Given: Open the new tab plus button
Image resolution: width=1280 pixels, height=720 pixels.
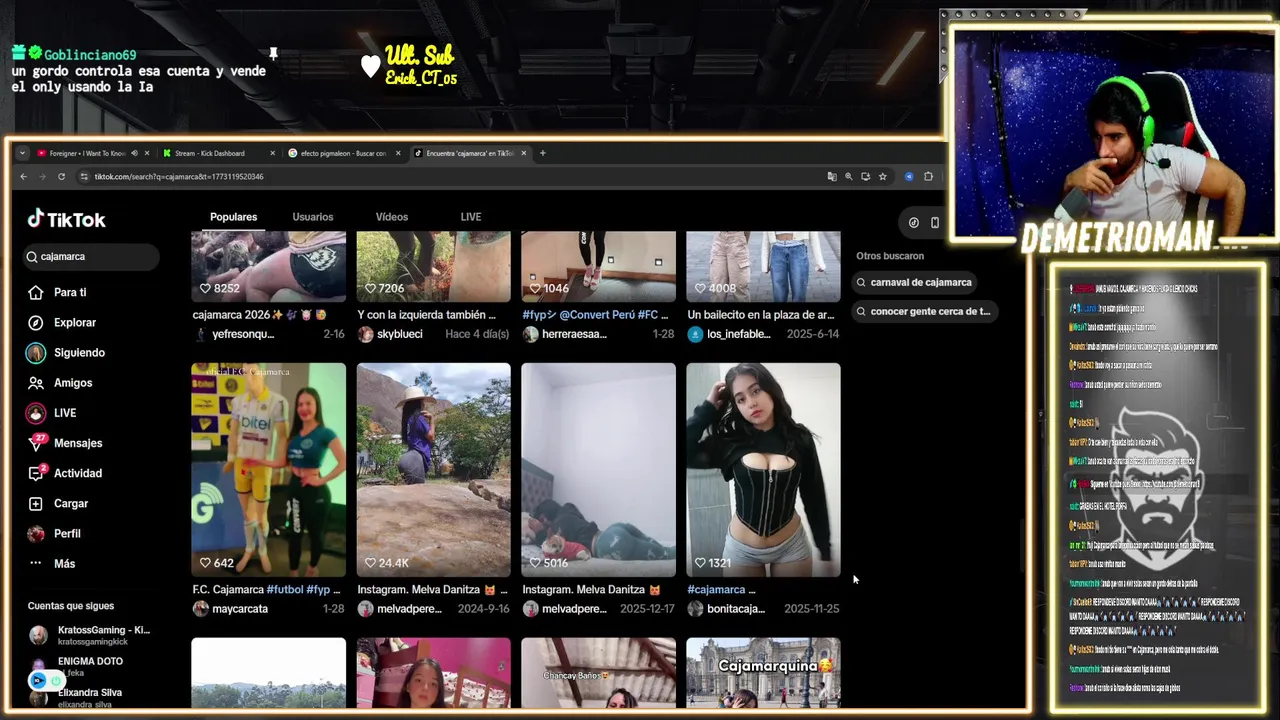Looking at the screenshot, I should [x=543, y=153].
